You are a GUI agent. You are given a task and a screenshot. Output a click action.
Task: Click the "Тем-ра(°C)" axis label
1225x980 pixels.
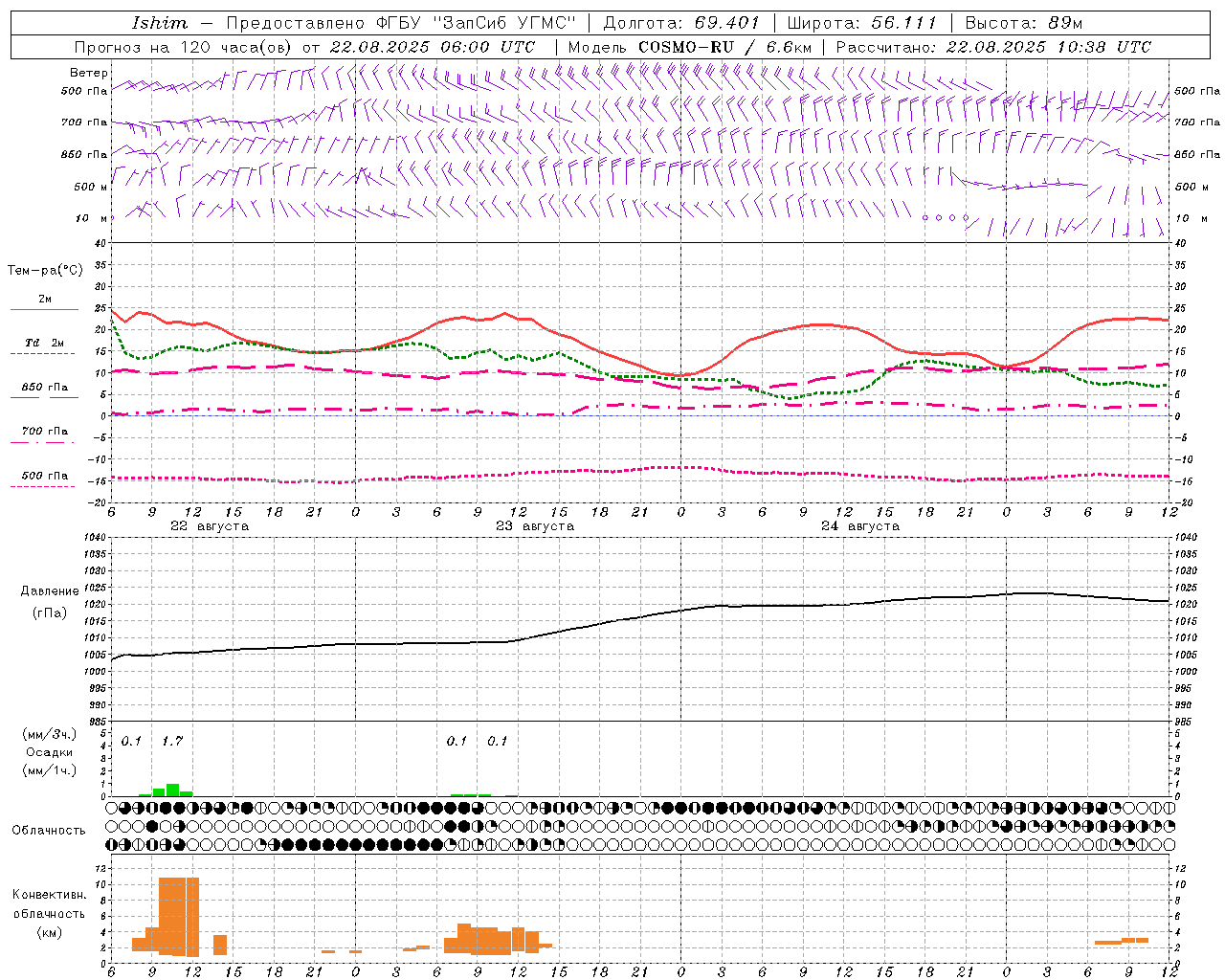(45, 271)
